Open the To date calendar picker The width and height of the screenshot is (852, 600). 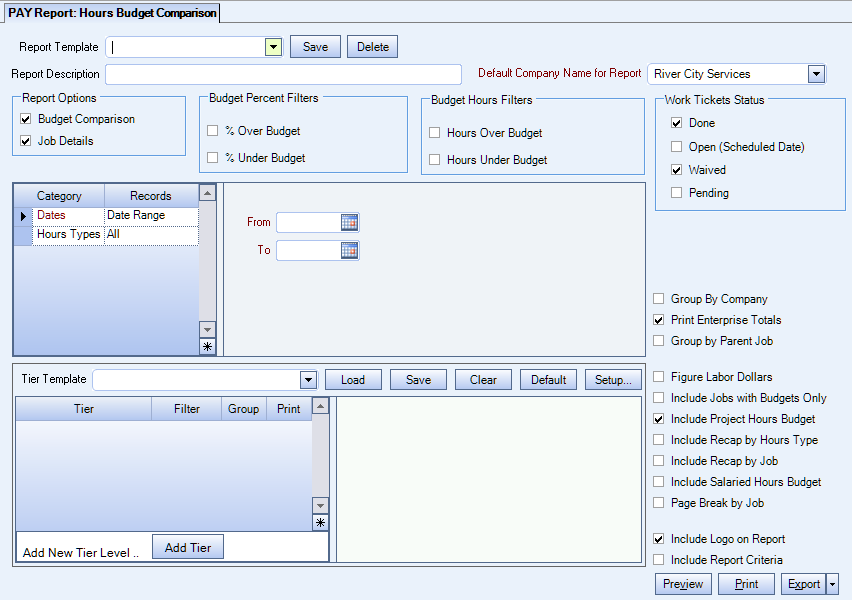[349, 251]
